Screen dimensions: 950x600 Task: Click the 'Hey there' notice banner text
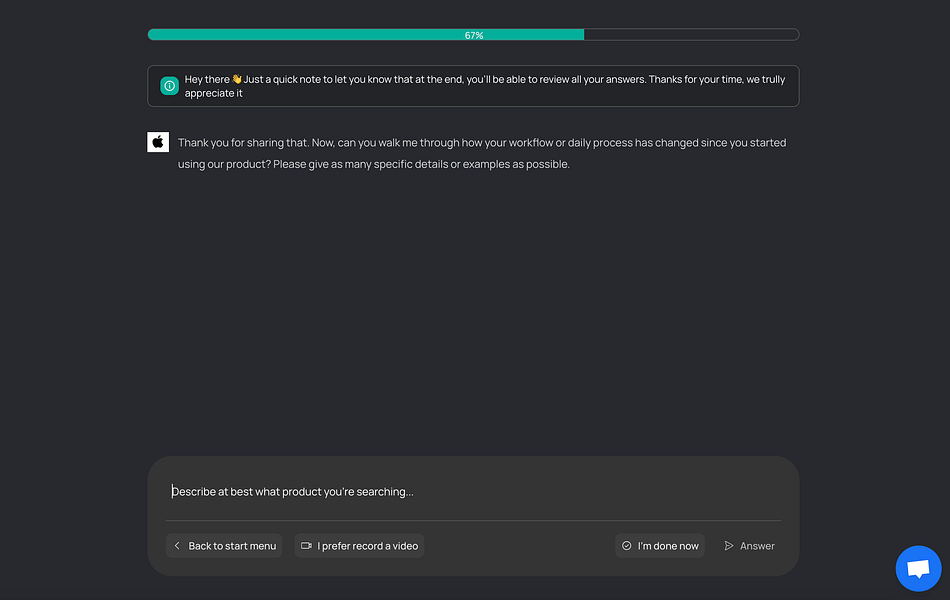[480, 86]
